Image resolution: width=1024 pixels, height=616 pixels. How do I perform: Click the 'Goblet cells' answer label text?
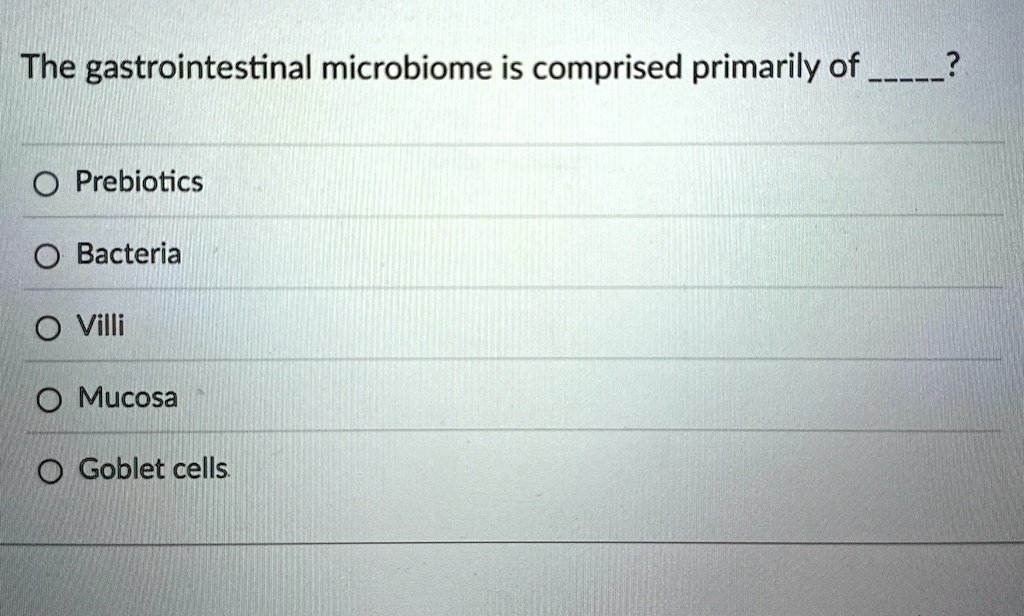click(x=154, y=469)
